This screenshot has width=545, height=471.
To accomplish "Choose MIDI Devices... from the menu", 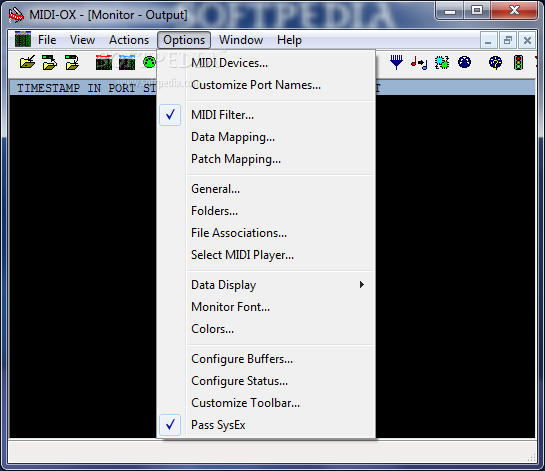I will click(x=266, y=63).
